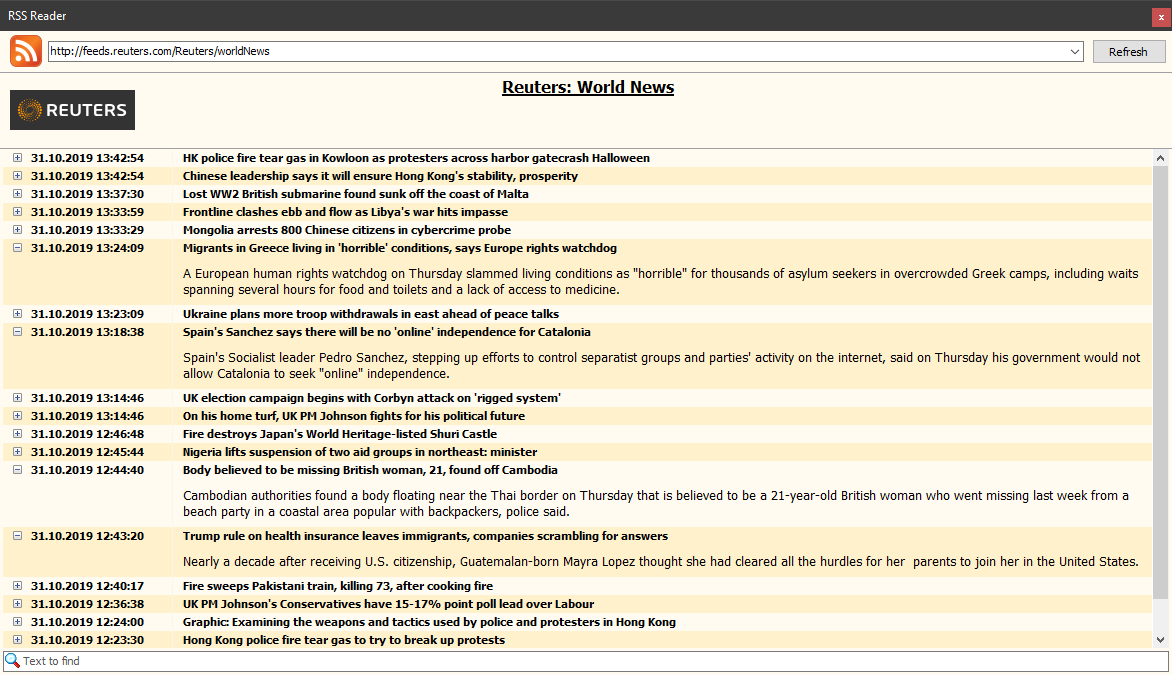Expand the UK PM Johnson home turf entry
The image size is (1172, 675).
[x=17, y=416]
